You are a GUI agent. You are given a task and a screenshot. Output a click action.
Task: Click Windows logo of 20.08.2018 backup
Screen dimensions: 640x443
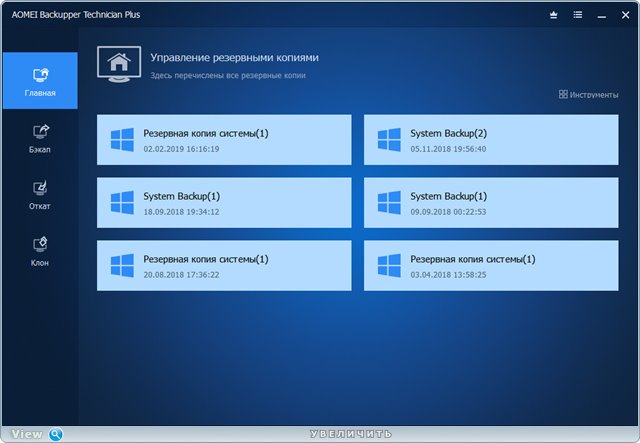pyautogui.click(x=122, y=265)
